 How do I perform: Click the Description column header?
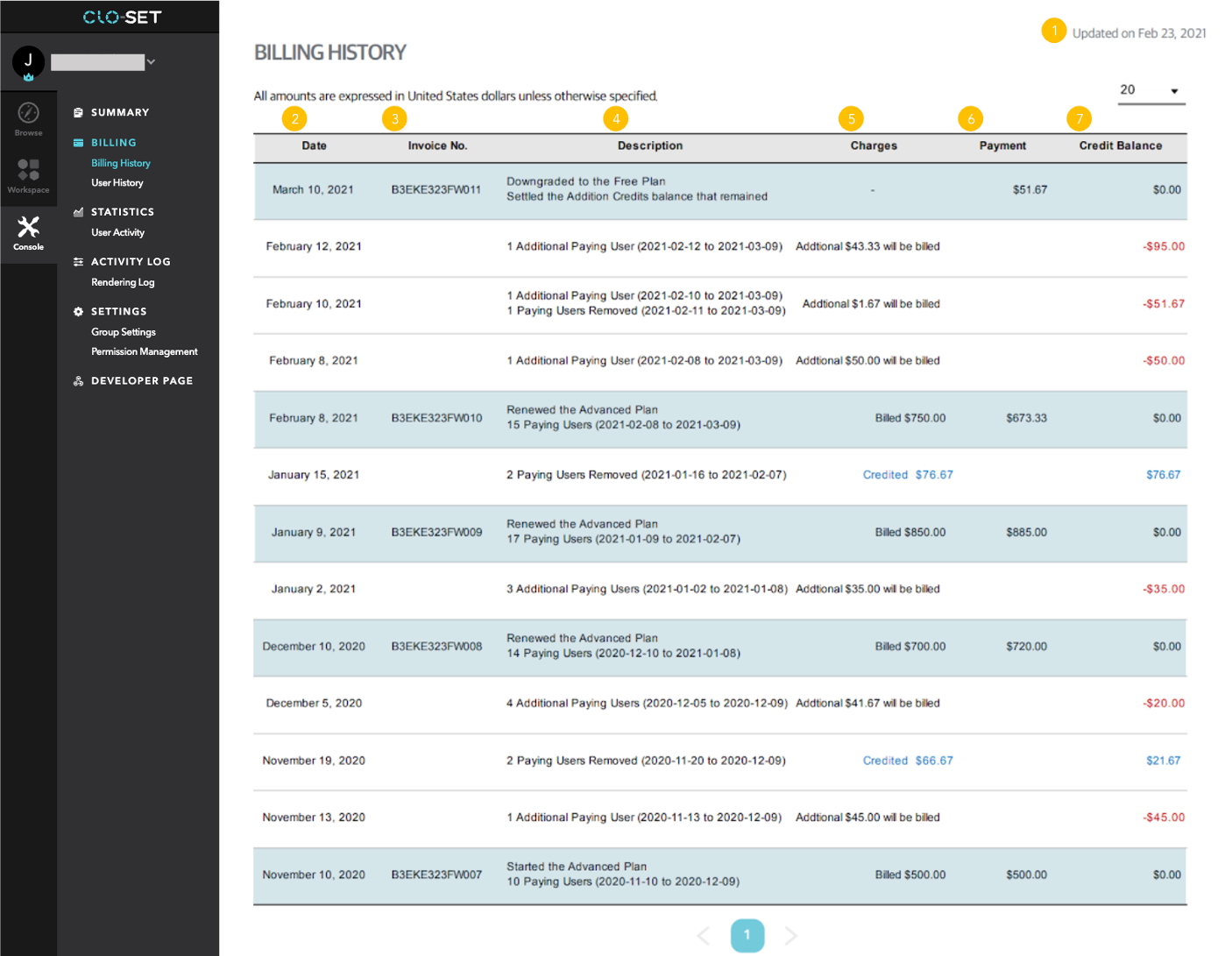pyautogui.click(x=650, y=146)
